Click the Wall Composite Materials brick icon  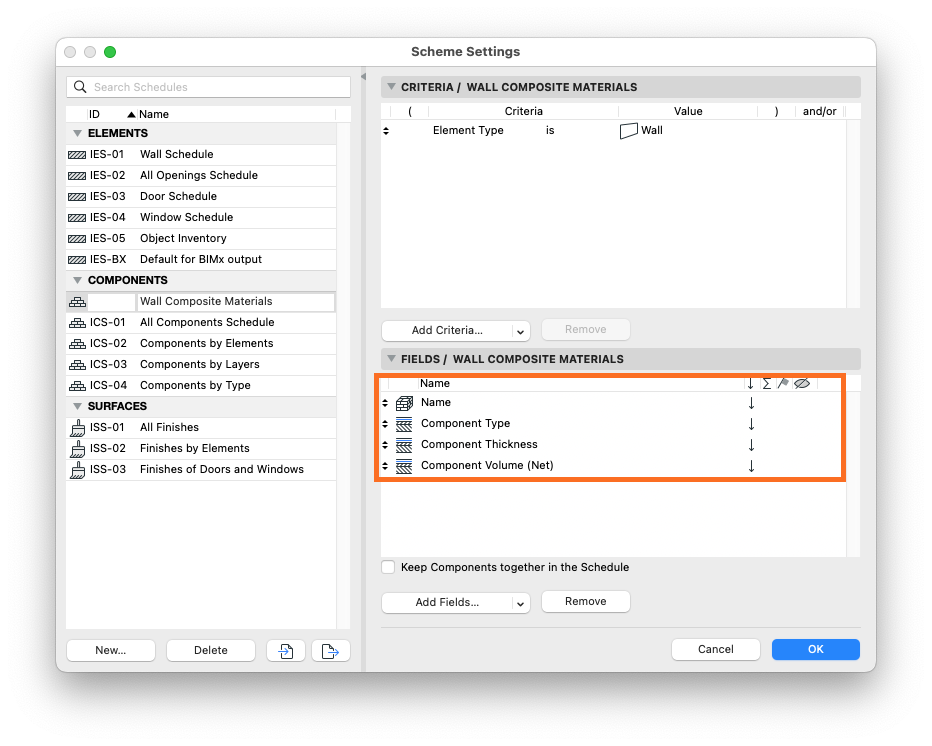pyautogui.click(x=77, y=302)
